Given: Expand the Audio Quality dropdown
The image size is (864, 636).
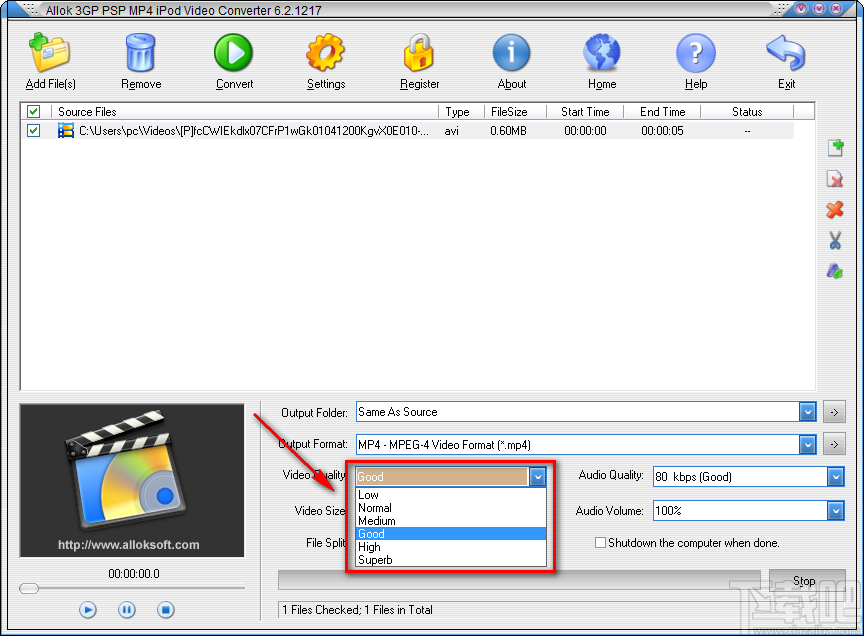Looking at the screenshot, I should [834, 477].
